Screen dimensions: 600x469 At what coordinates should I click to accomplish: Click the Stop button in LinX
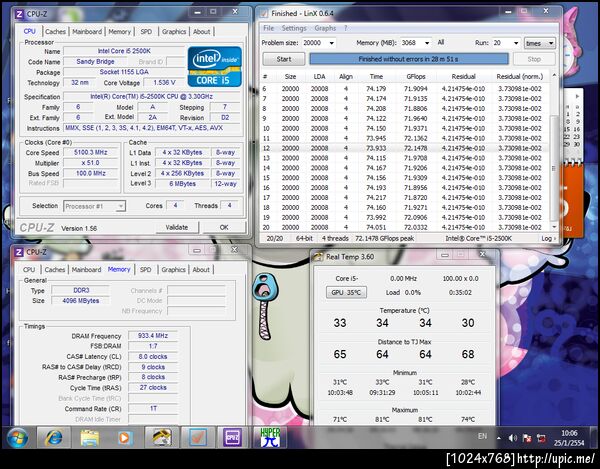point(534,59)
